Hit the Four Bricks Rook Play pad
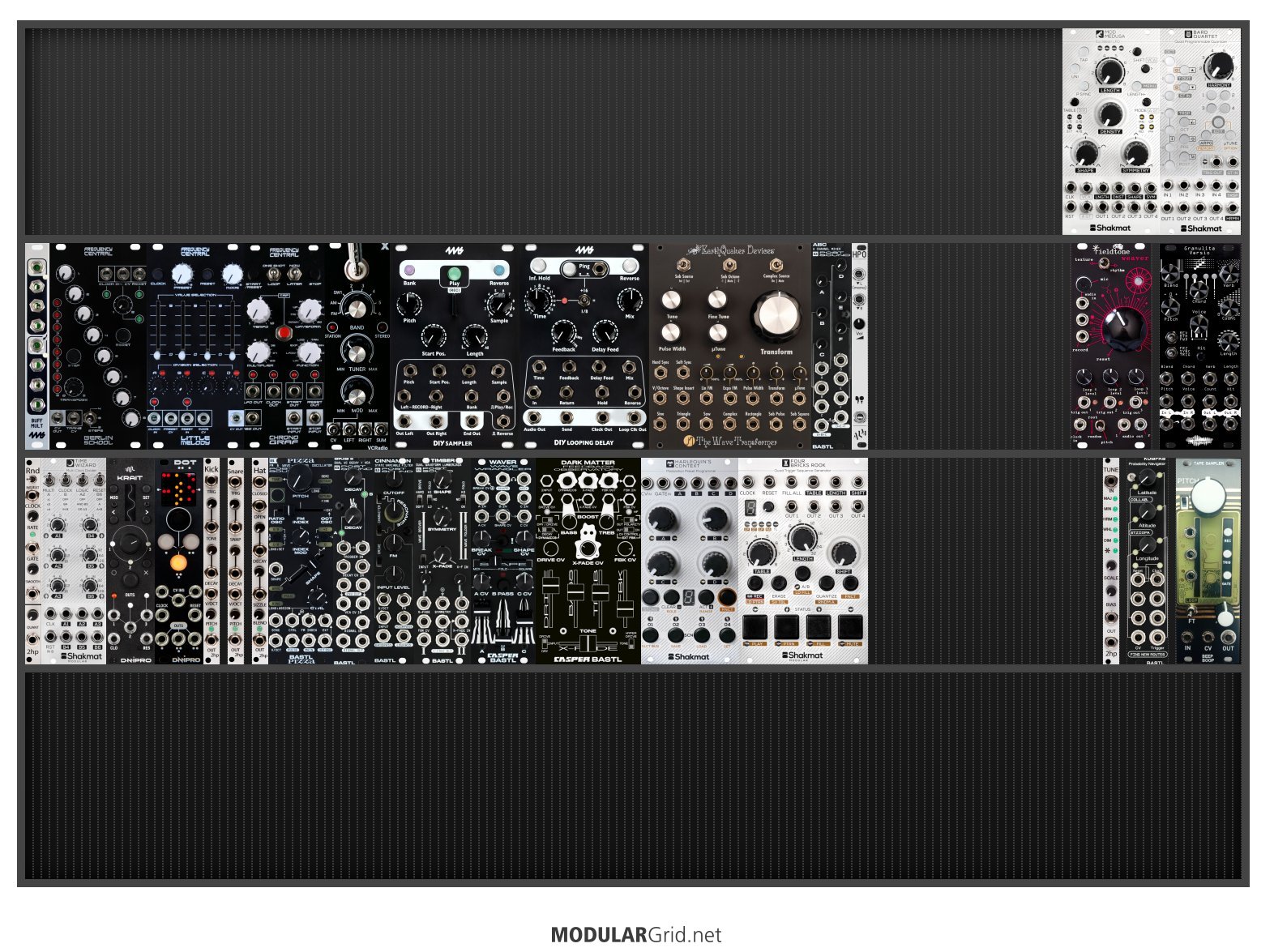 point(757,626)
